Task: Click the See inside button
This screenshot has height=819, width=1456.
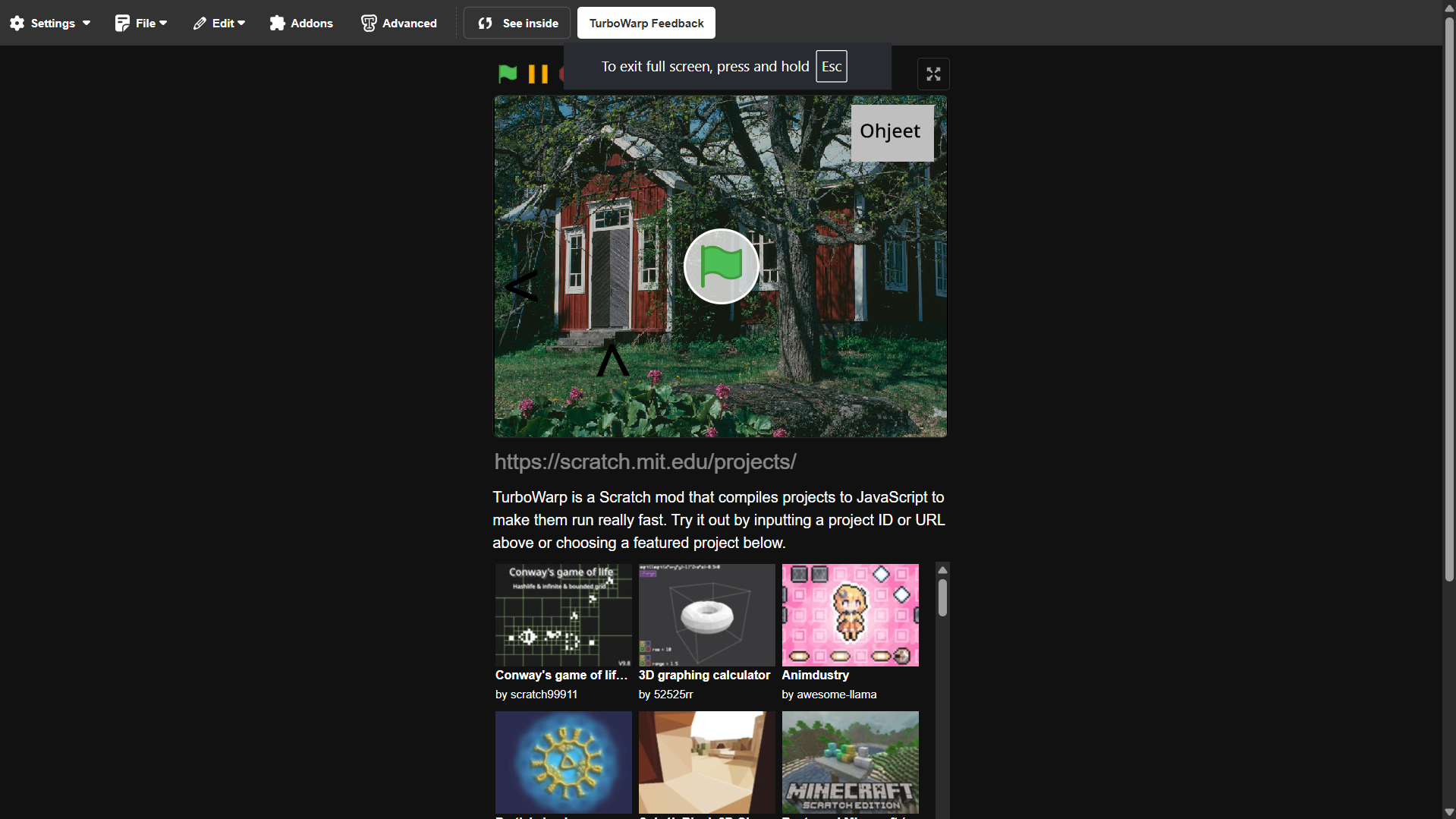Action: click(x=517, y=23)
